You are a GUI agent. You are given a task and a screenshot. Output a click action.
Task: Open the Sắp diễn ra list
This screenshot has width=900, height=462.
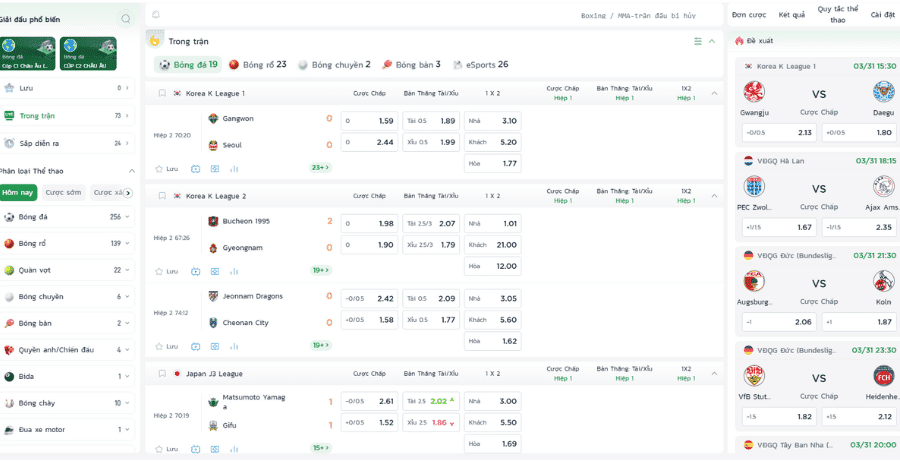point(67,143)
